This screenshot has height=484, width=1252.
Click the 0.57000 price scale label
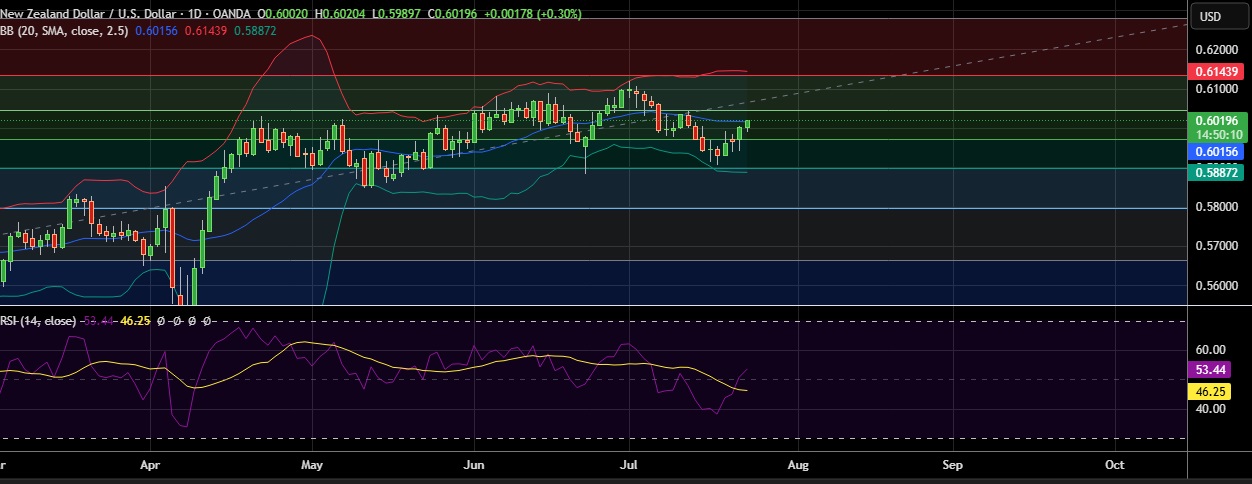(1217, 246)
